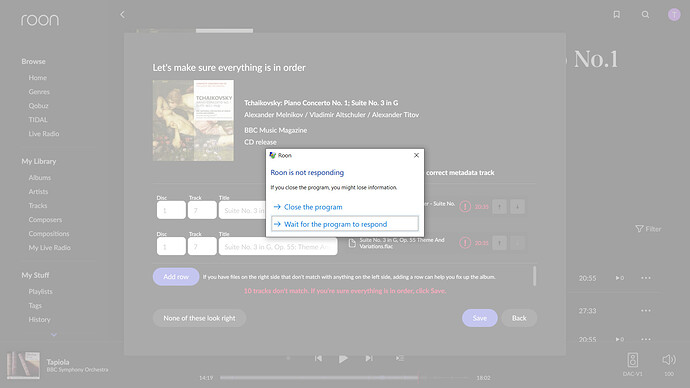Open Live Radio in sidebar
The image size is (690, 388).
pyautogui.click(x=44, y=134)
